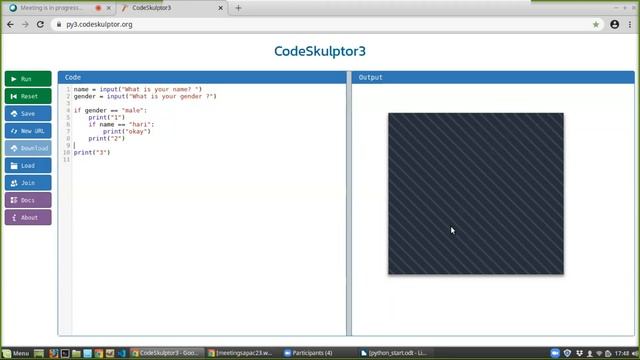Go forward in browser history

click(25, 24)
